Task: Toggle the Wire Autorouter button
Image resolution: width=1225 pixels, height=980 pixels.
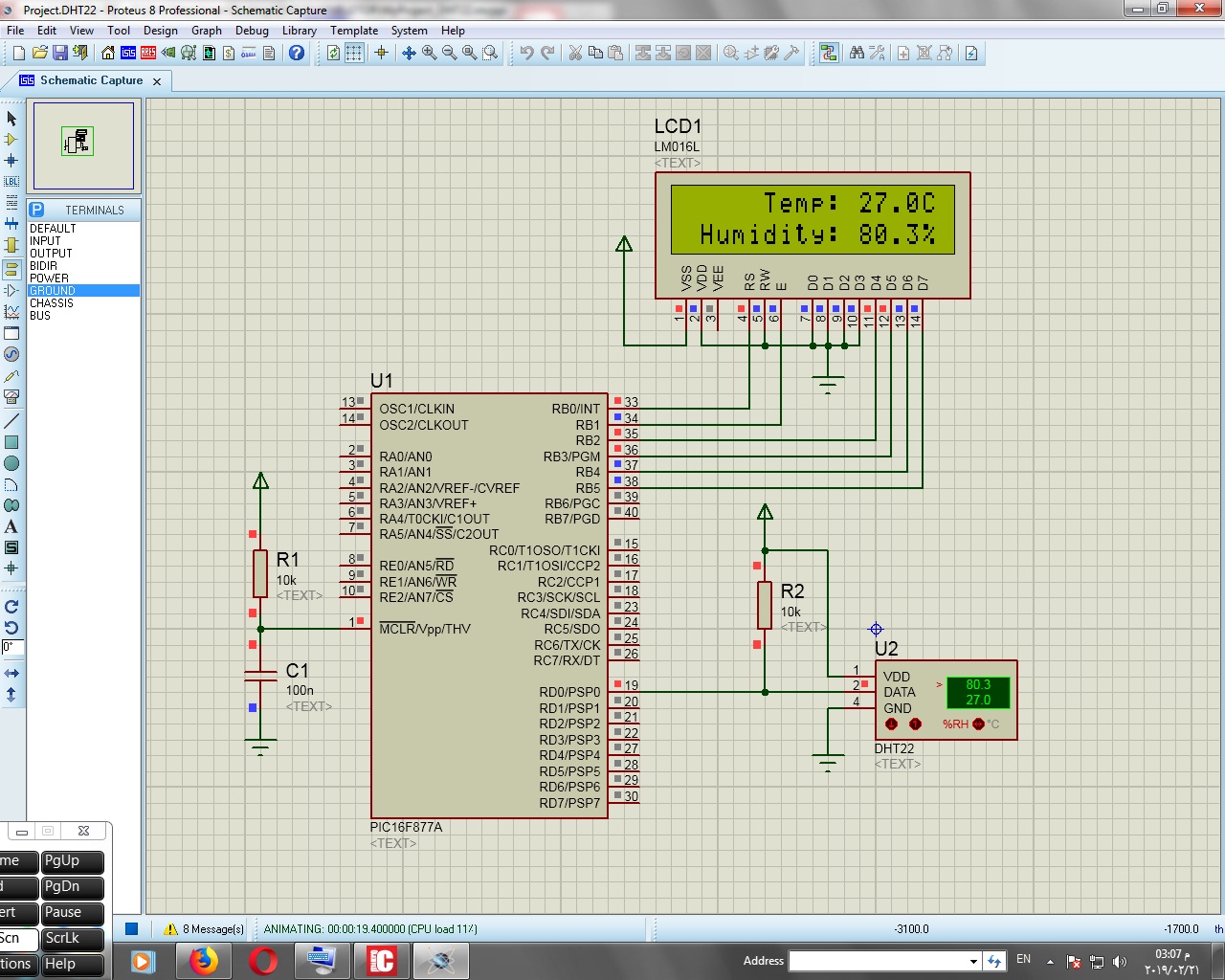Action: click(x=829, y=53)
